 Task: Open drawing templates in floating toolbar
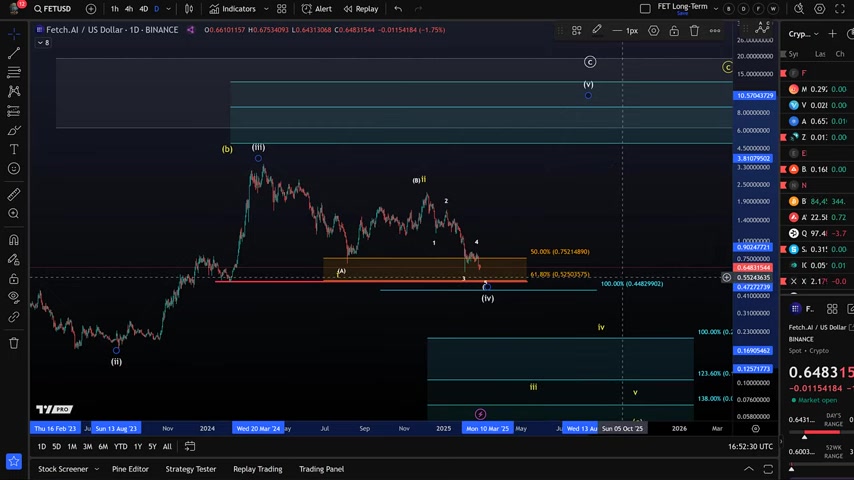click(x=576, y=31)
